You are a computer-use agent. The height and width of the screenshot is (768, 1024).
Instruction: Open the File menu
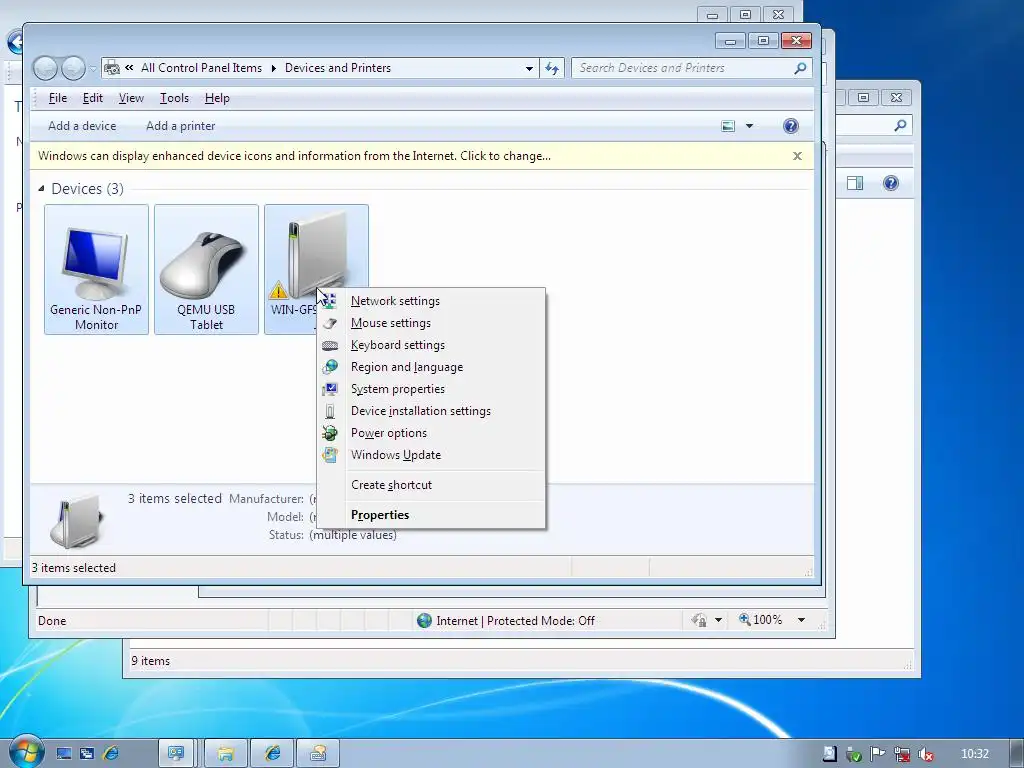[x=57, y=98]
